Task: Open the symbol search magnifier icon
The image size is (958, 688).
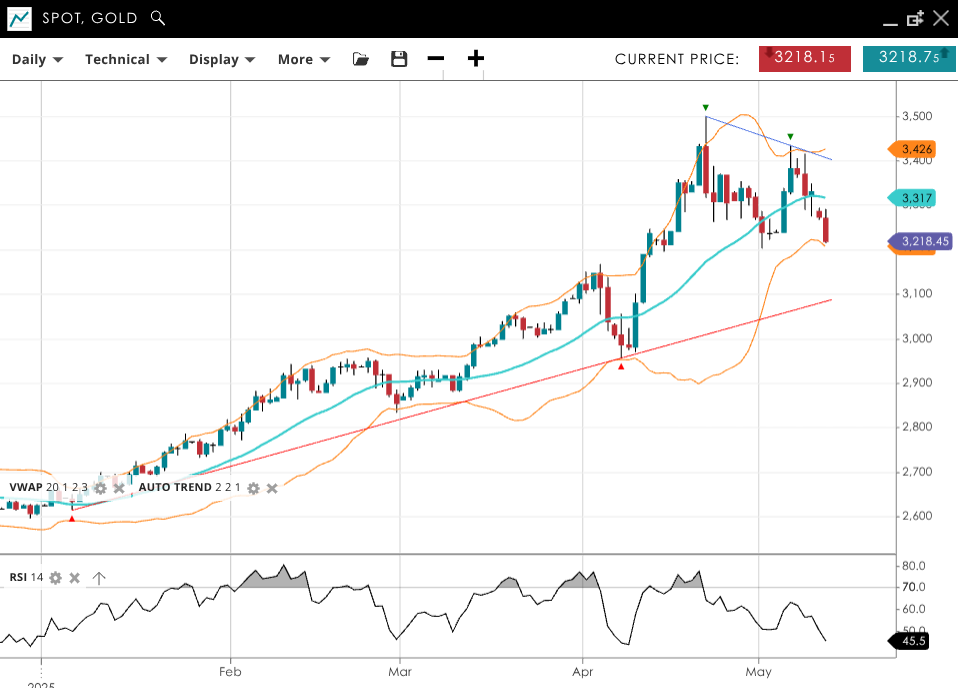Action: point(157,18)
